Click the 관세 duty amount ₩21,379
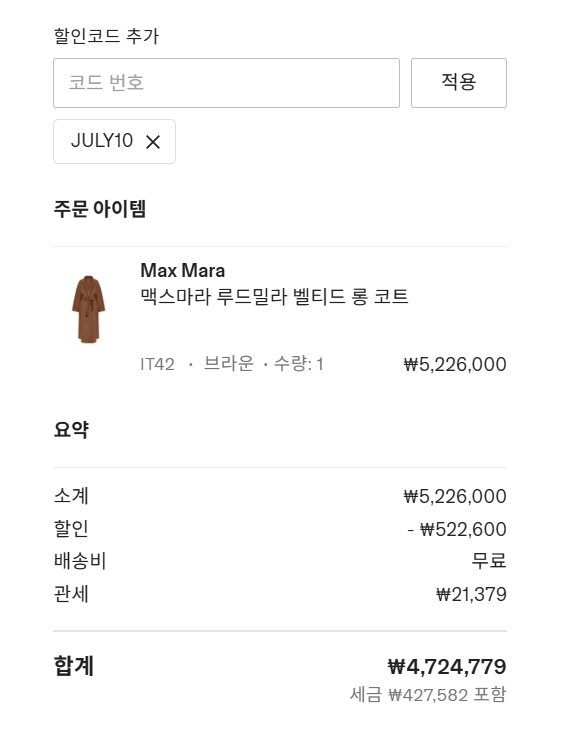This screenshot has width=574, height=729. coord(471,594)
